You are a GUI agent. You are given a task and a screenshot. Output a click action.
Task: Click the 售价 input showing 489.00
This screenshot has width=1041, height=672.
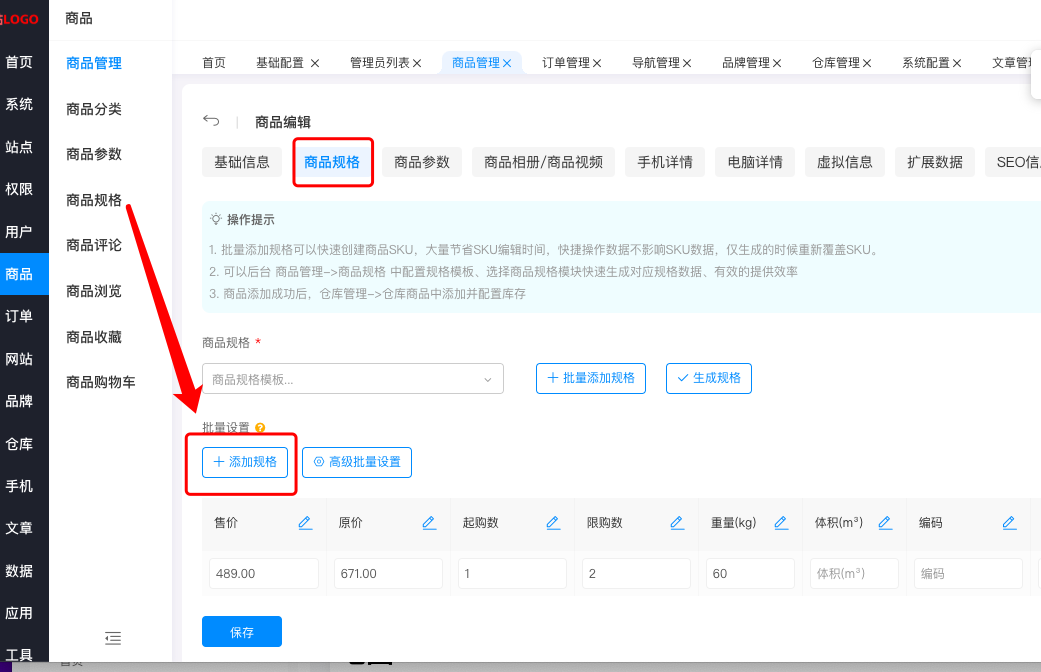point(264,573)
